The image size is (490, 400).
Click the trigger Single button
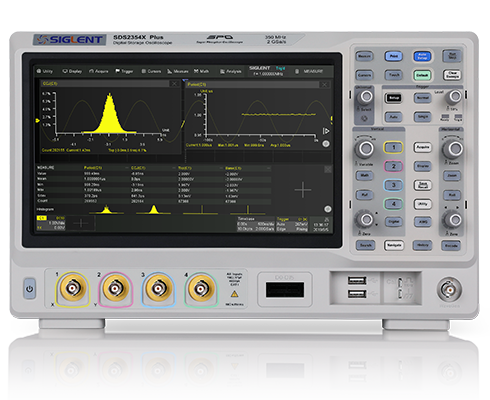pos(422,117)
